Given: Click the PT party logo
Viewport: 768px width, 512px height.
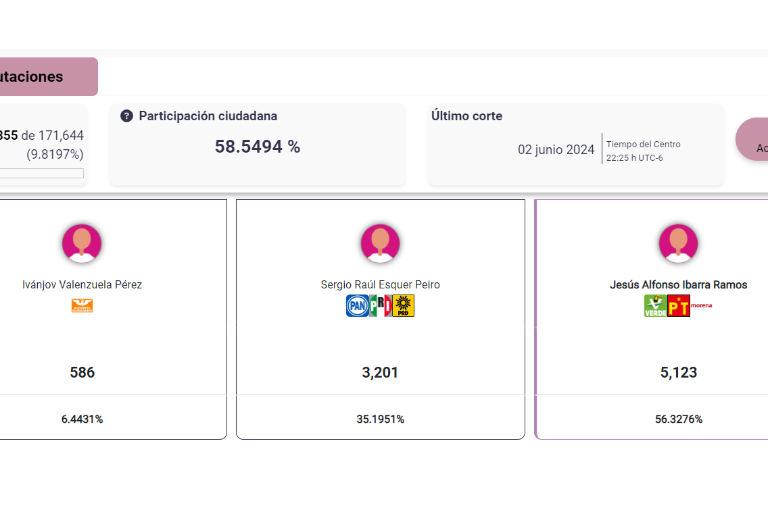Looking at the screenshot, I should (x=679, y=306).
